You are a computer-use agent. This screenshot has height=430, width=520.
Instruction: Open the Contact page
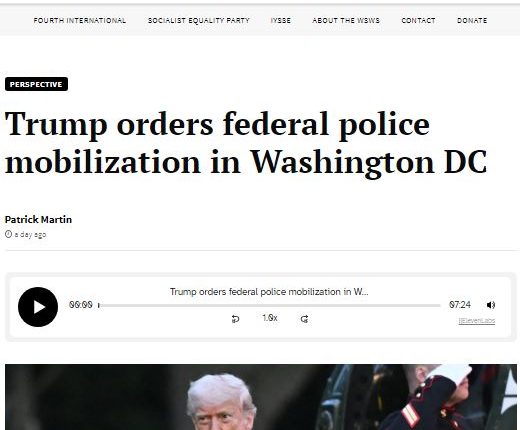coord(418,21)
